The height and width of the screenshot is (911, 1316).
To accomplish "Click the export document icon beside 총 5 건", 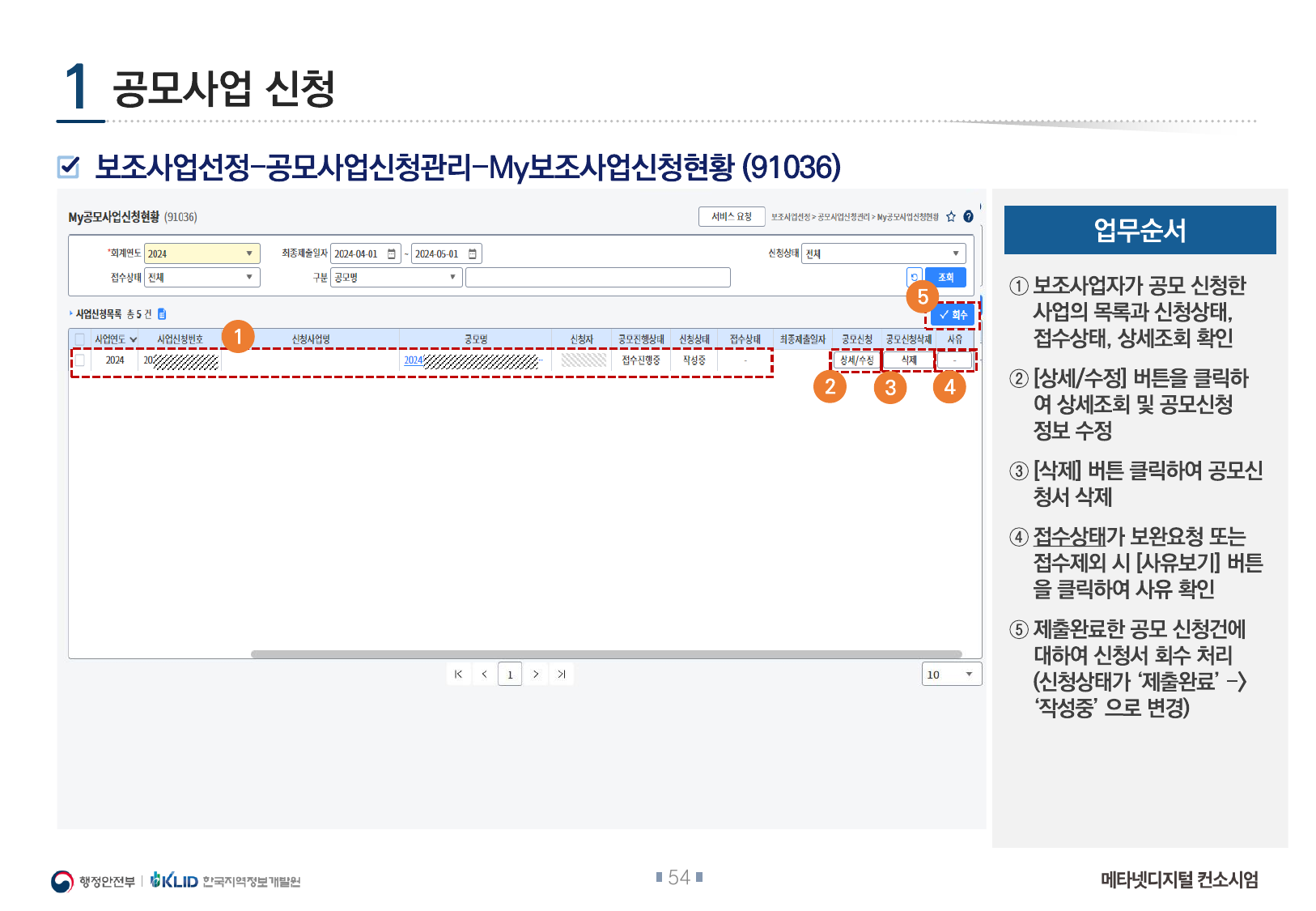I will pyautogui.click(x=162, y=314).
